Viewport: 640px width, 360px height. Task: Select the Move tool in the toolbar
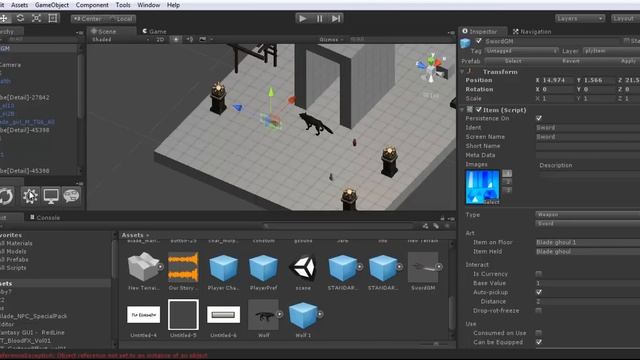coord(4,18)
